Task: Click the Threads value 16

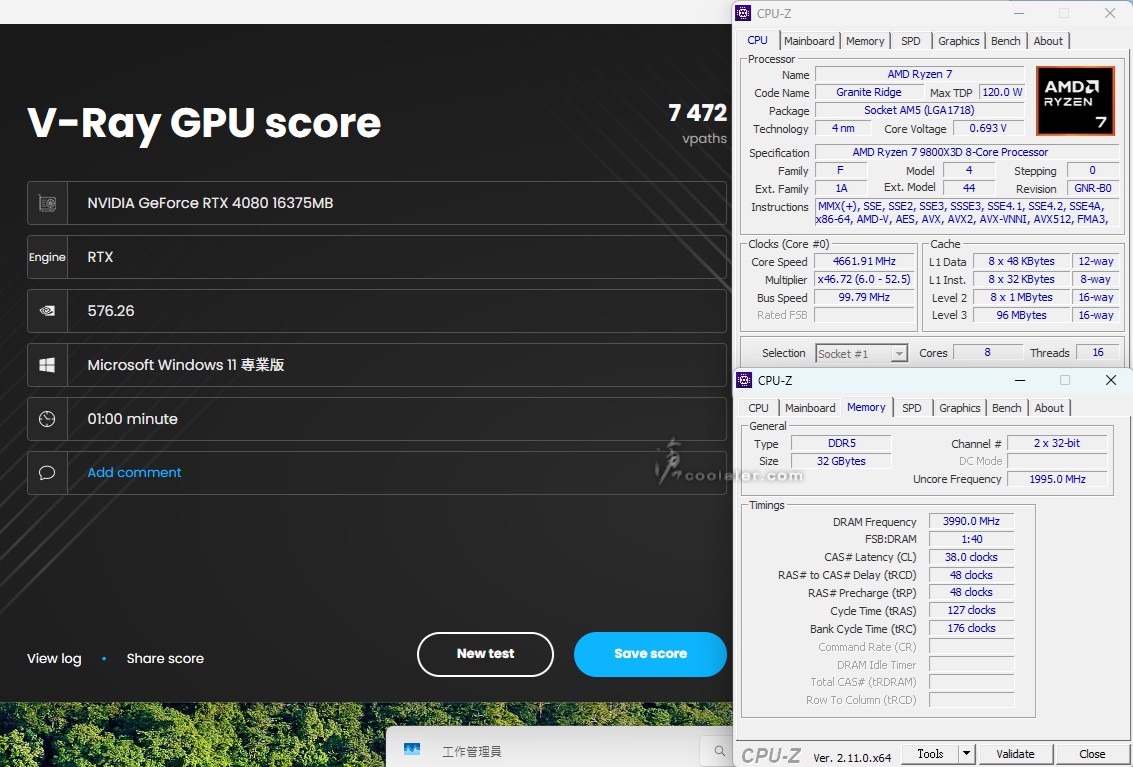Action: point(1098,353)
